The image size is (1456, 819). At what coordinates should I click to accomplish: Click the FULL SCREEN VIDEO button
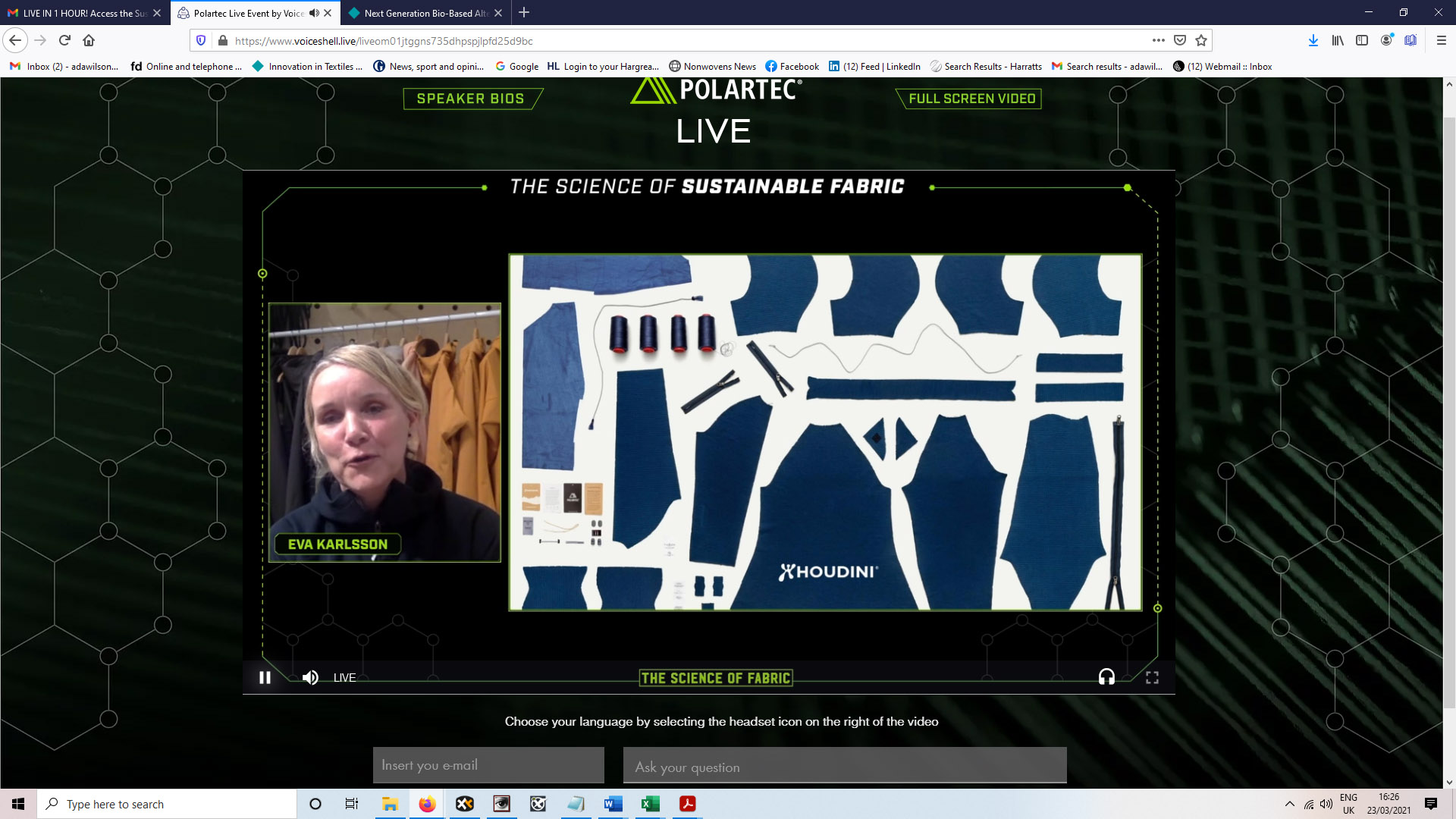pyautogui.click(x=970, y=99)
